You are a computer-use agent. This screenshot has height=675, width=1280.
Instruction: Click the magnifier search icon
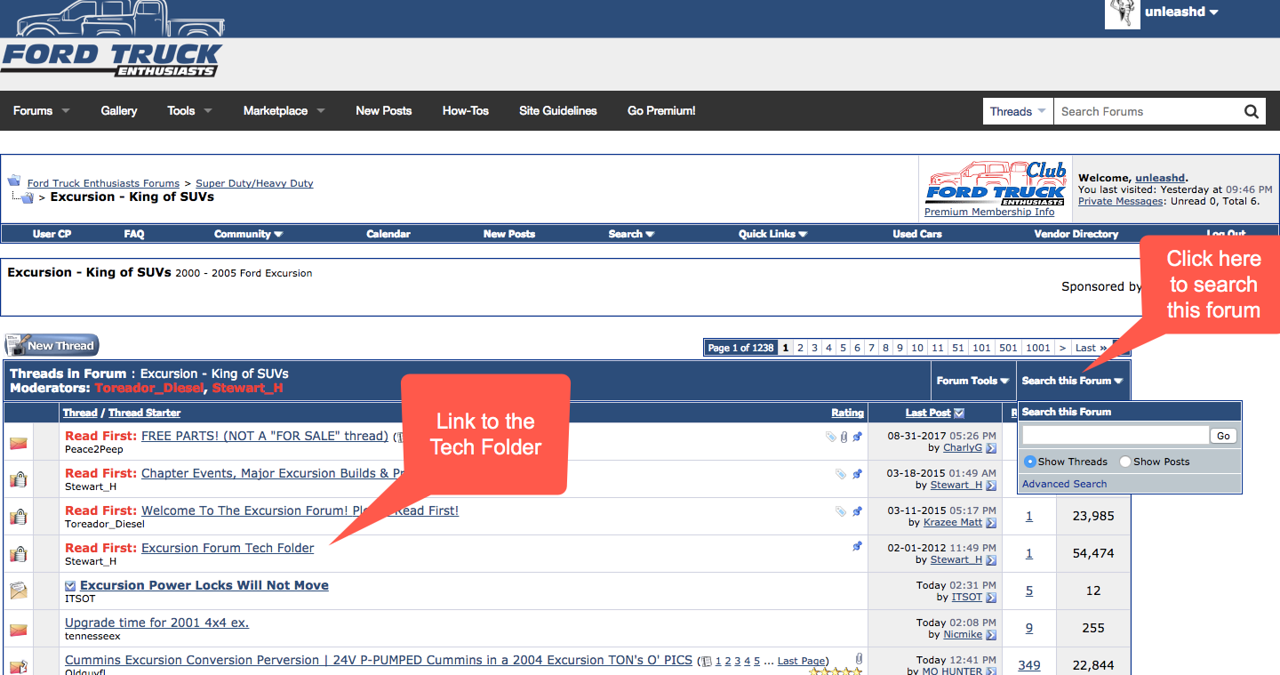click(1251, 112)
